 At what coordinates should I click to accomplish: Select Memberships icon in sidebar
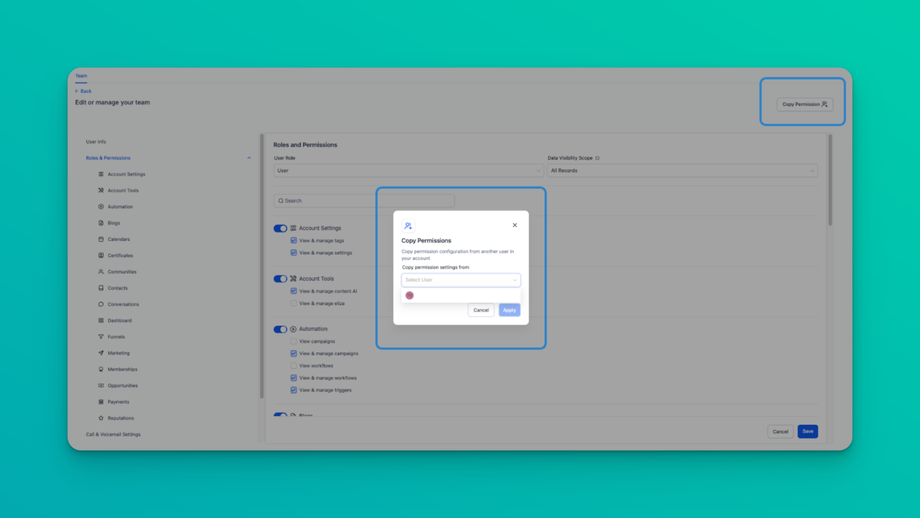(101, 370)
